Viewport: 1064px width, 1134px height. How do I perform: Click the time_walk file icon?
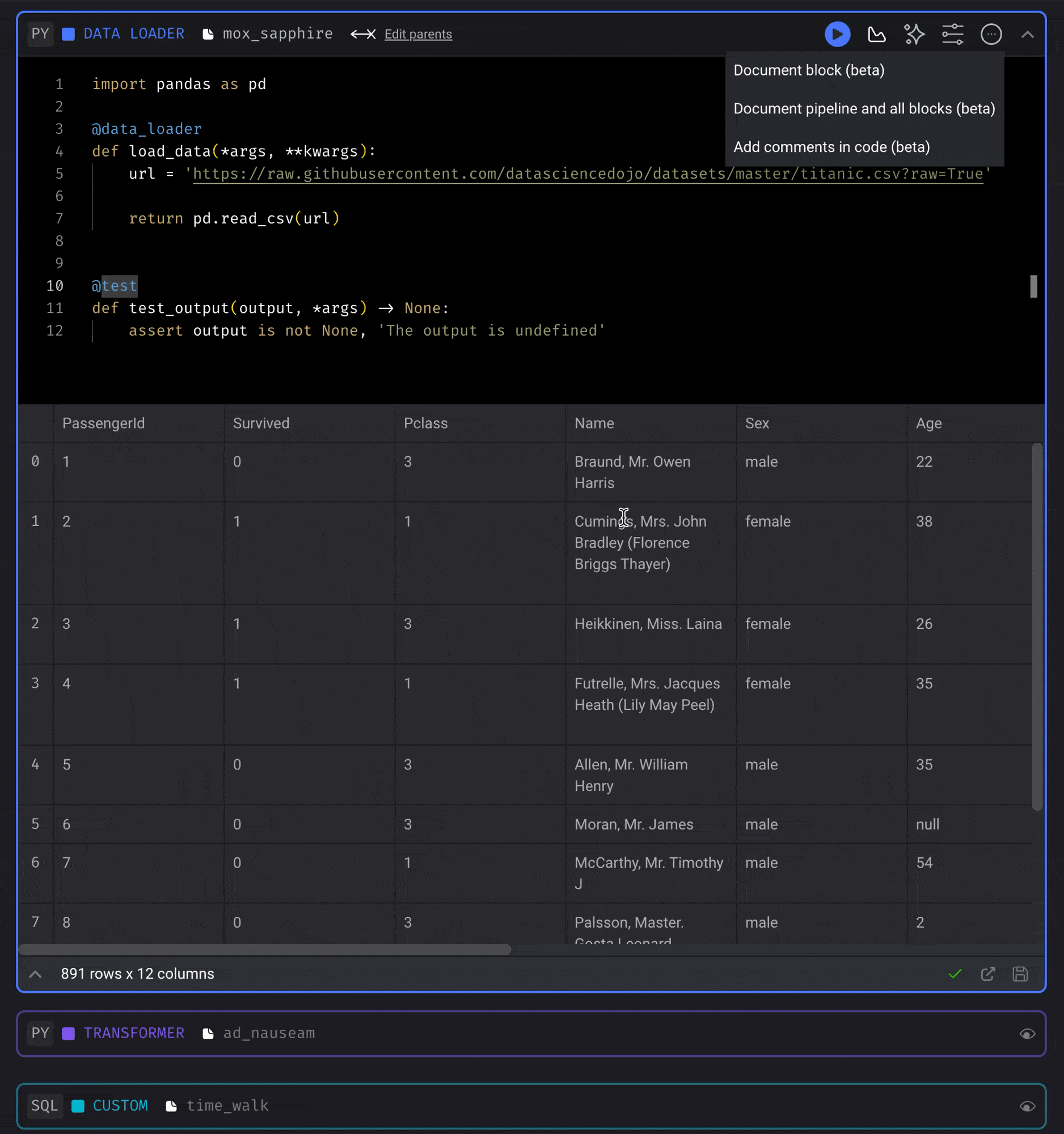171,1106
